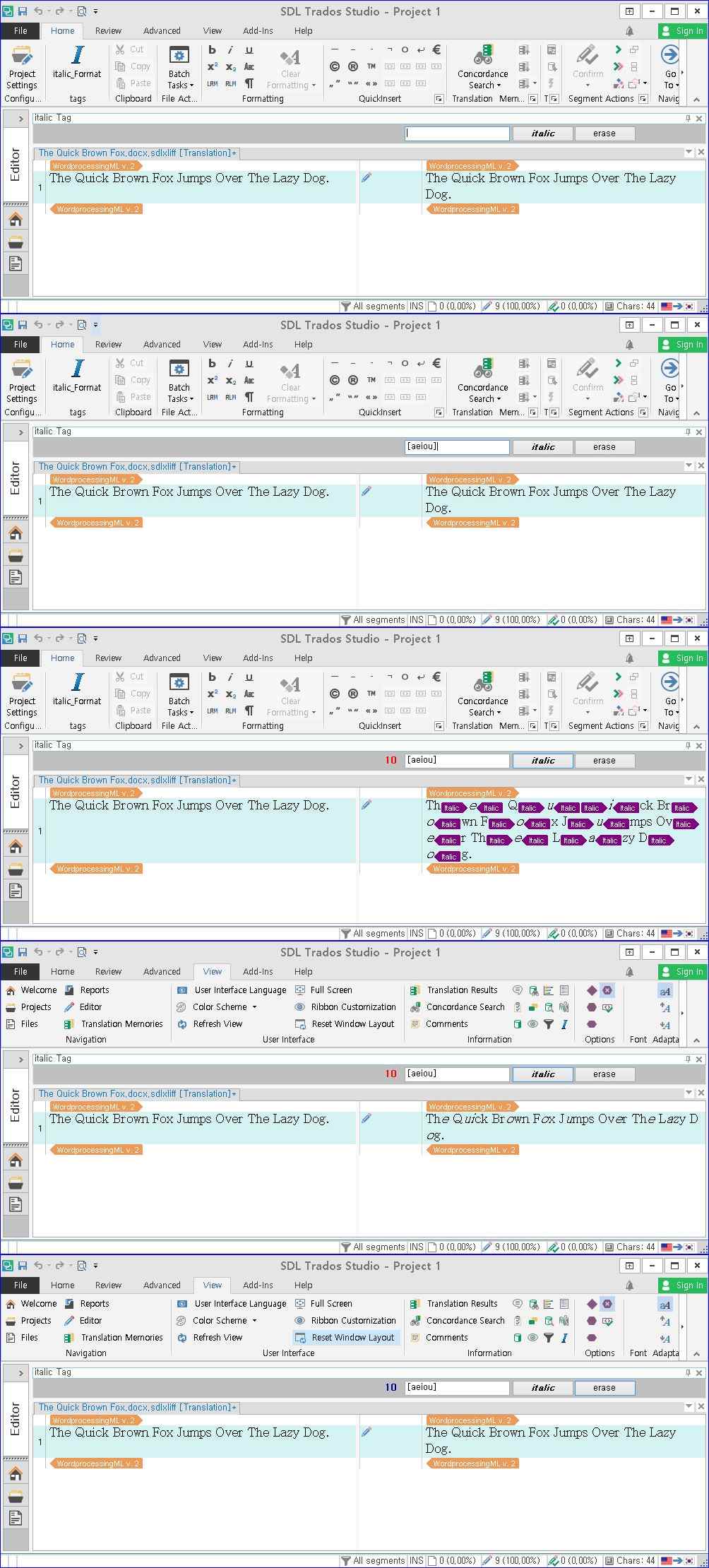The width and height of the screenshot is (709, 1568).
Task: Click the pencil status icon beside the purple-tagged segment
Action: pos(367,804)
